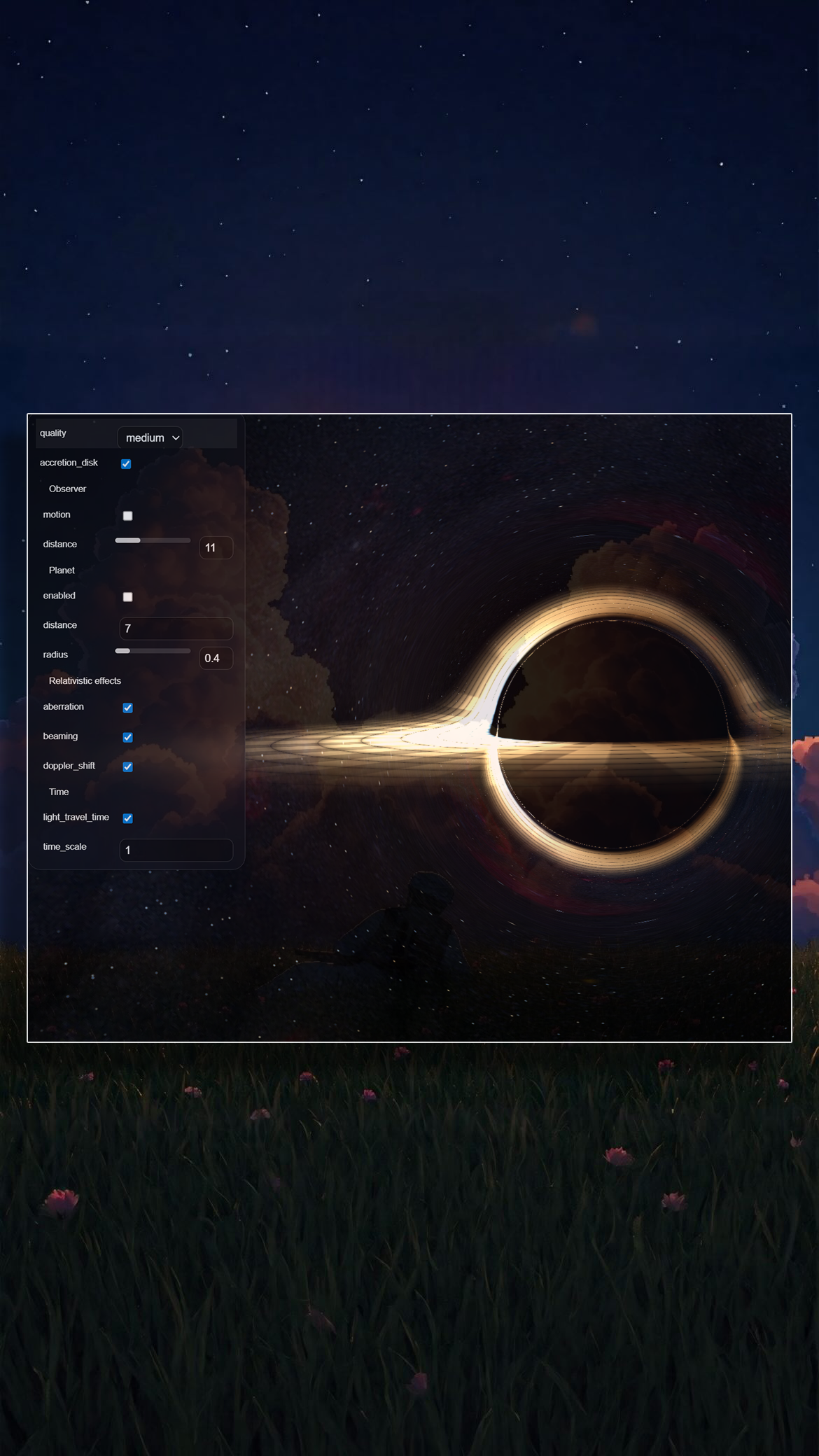Click the Planet distance field showing 7
This screenshot has height=1456, width=819.
176,629
